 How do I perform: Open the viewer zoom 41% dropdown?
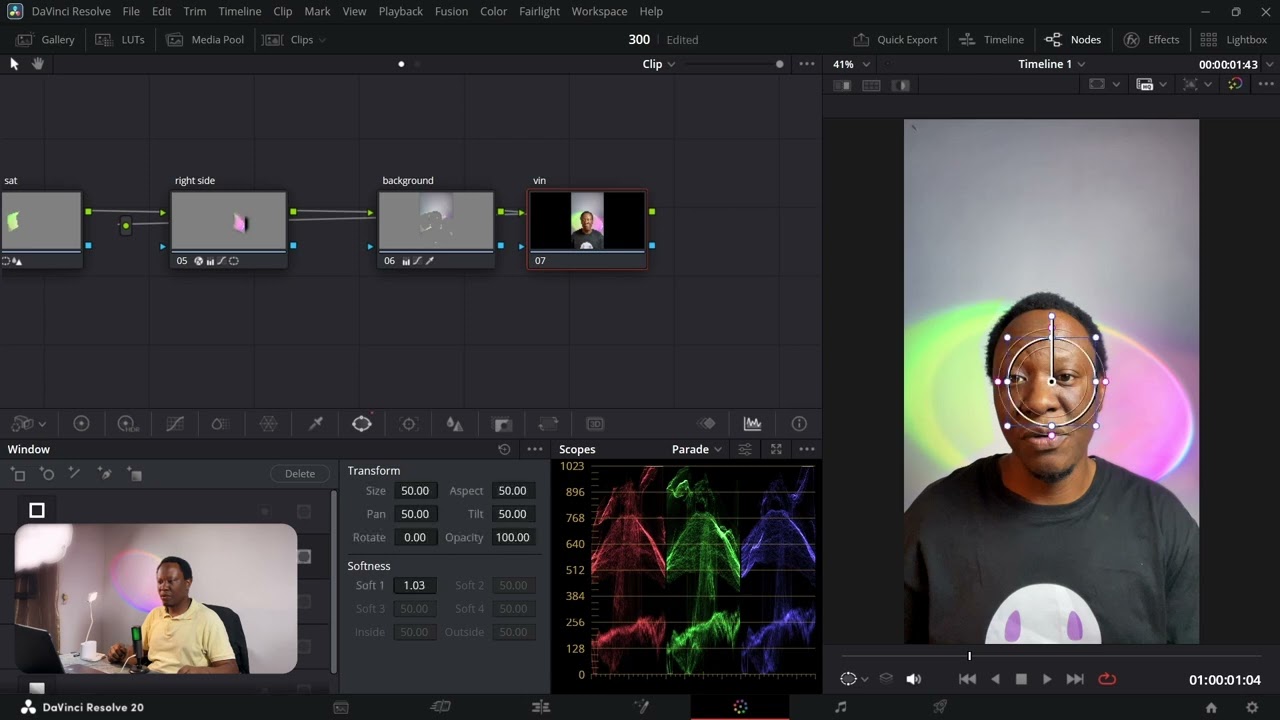click(852, 64)
